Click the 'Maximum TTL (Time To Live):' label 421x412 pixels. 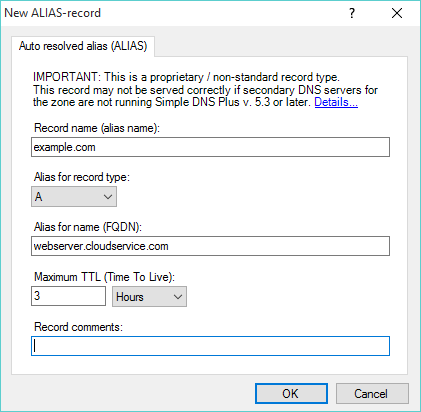click(104, 277)
